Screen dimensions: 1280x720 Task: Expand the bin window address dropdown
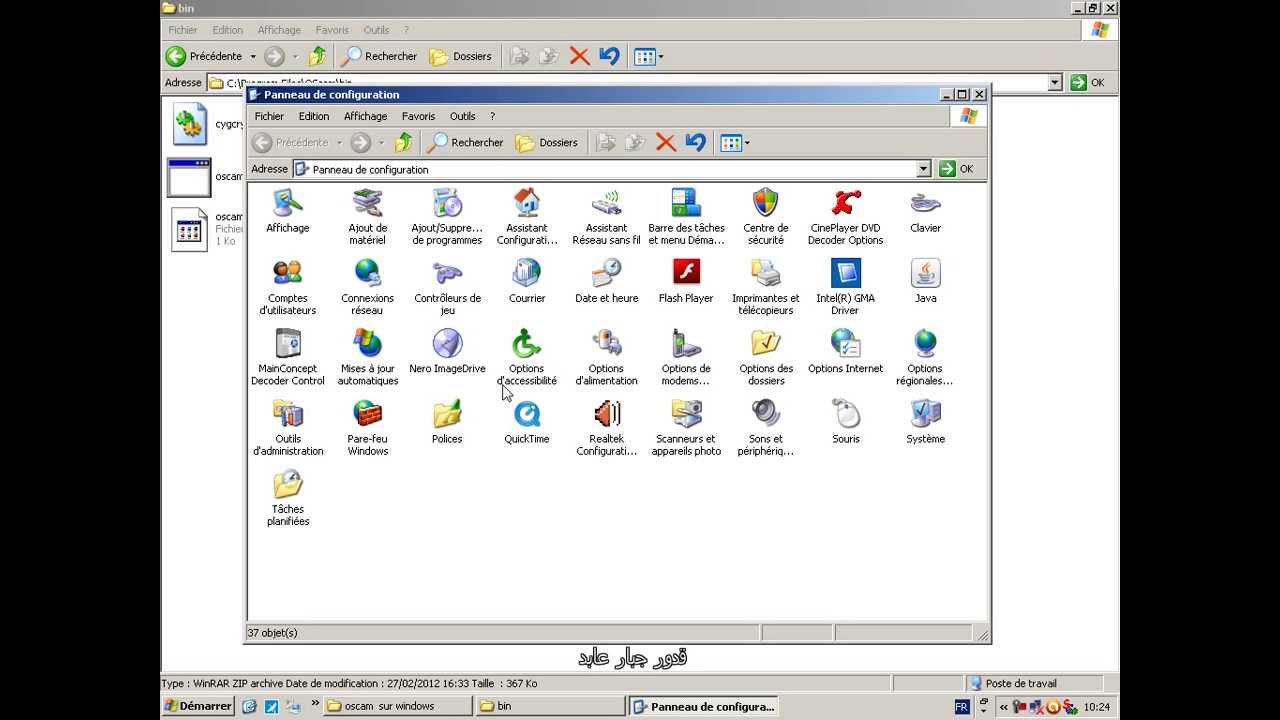1055,83
